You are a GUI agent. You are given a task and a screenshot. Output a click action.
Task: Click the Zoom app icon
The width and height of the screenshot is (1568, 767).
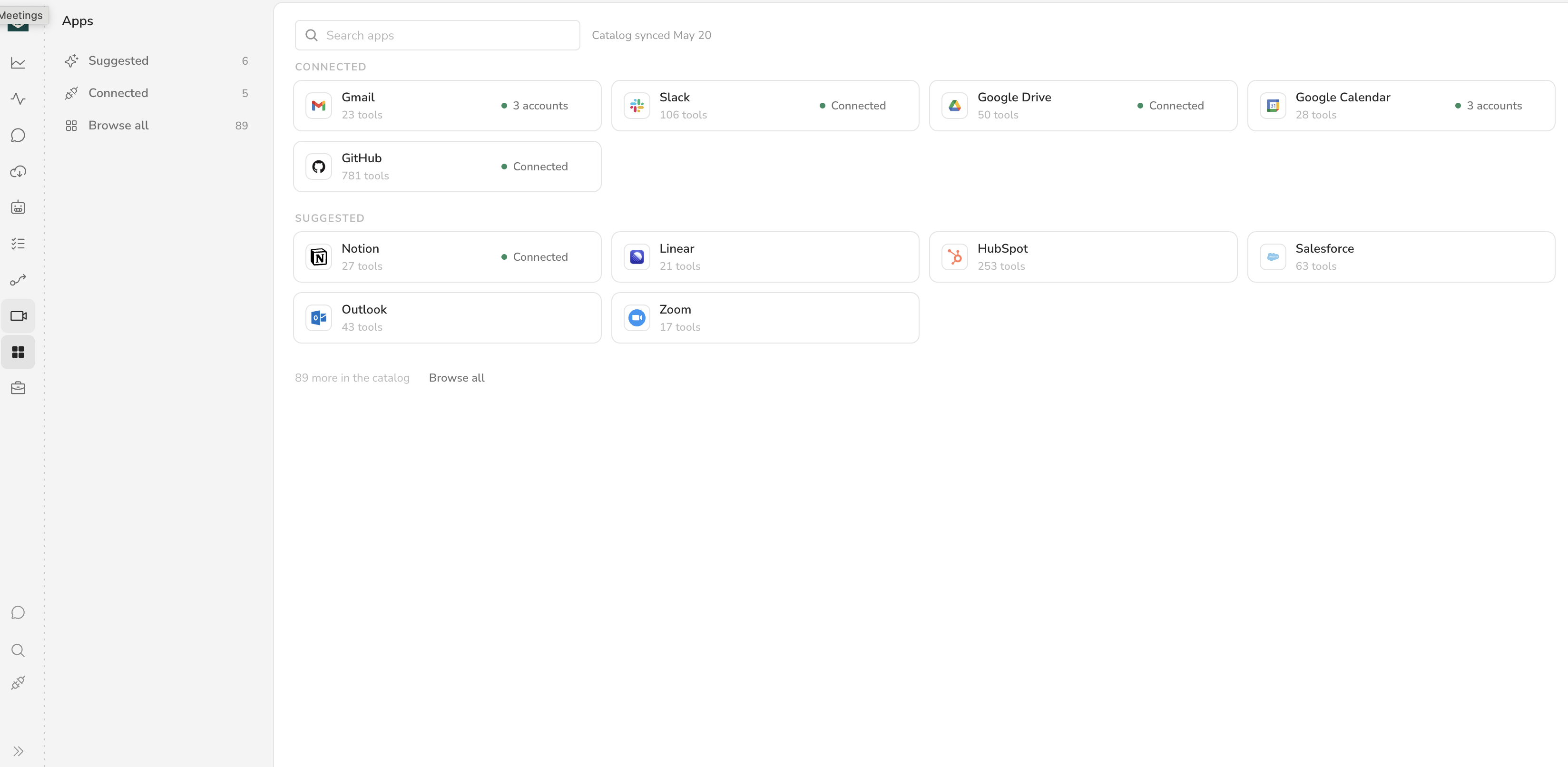pos(637,318)
